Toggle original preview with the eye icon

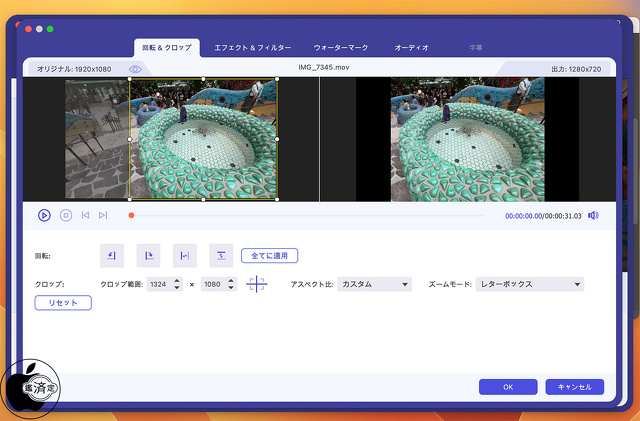[135, 69]
